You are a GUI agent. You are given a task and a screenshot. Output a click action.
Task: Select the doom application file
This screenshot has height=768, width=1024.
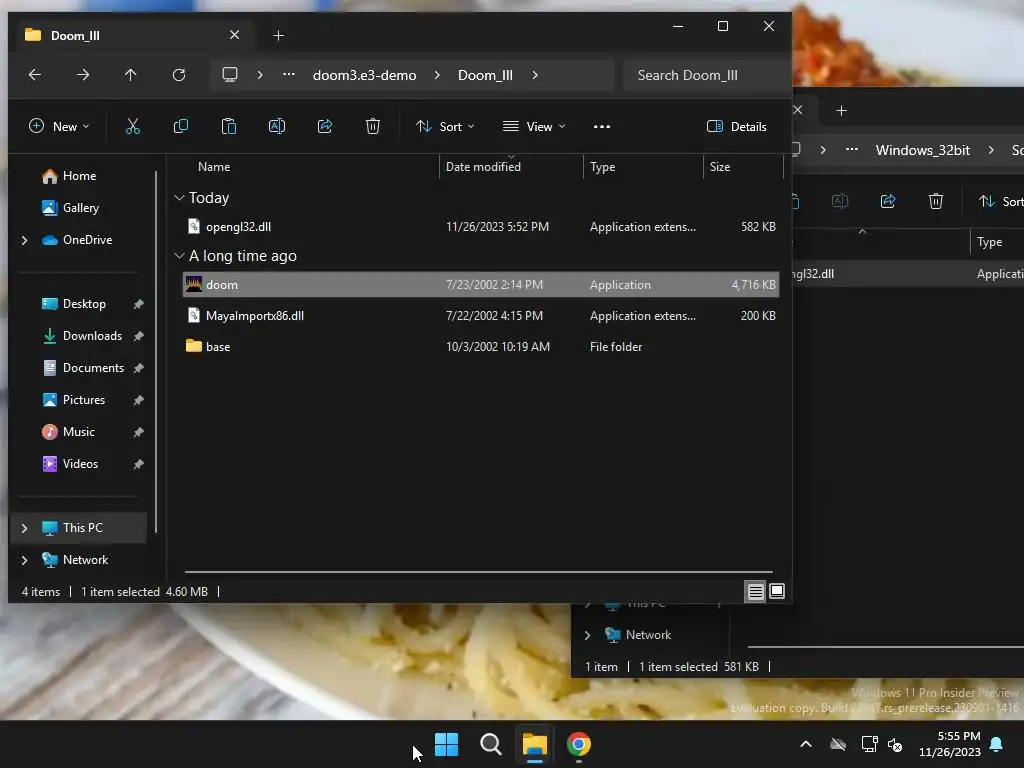[x=481, y=285]
